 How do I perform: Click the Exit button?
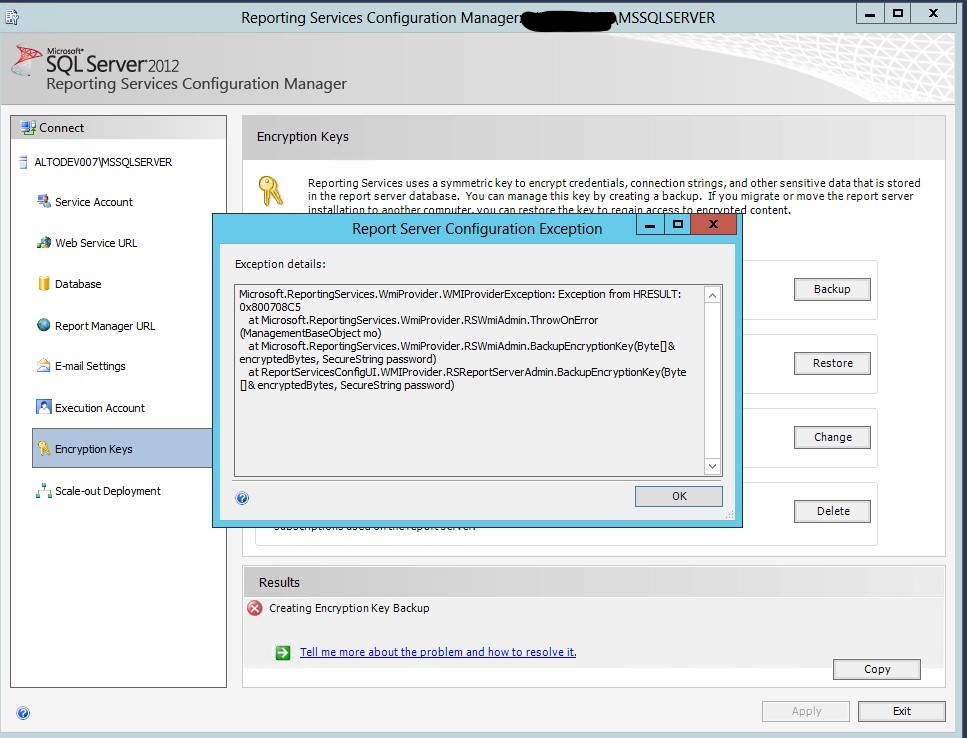tap(901, 711)
